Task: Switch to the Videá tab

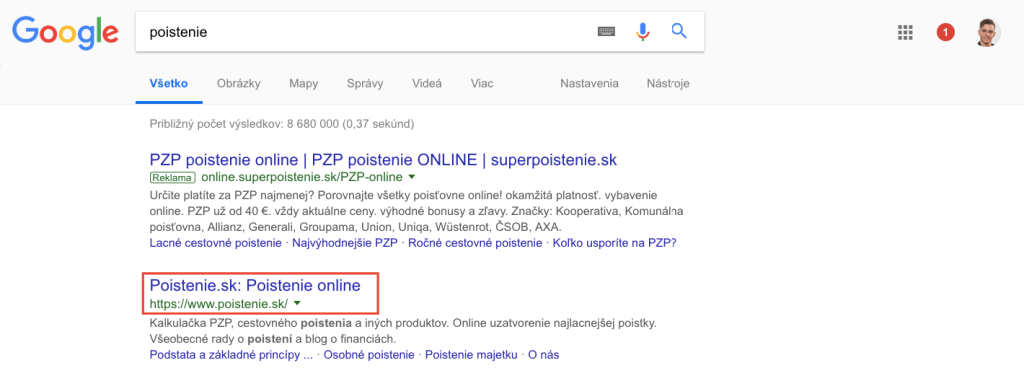Action: 427,84
